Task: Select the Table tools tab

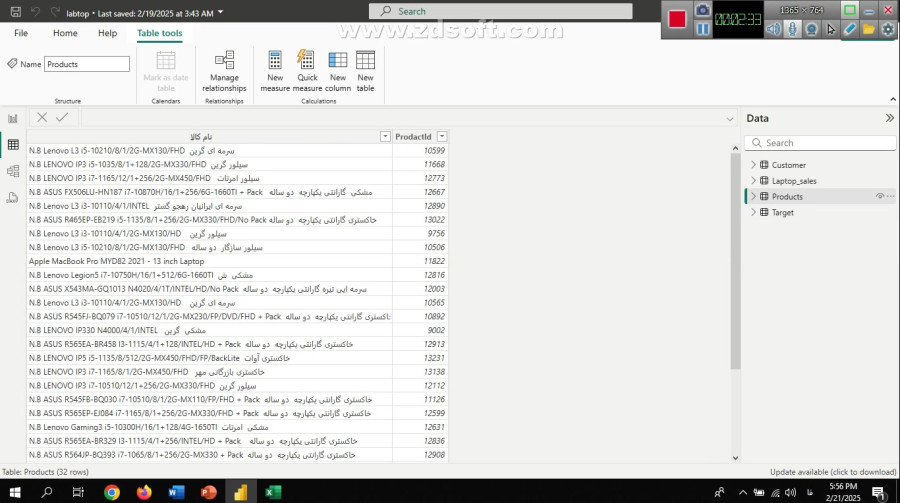Action: 160,33
